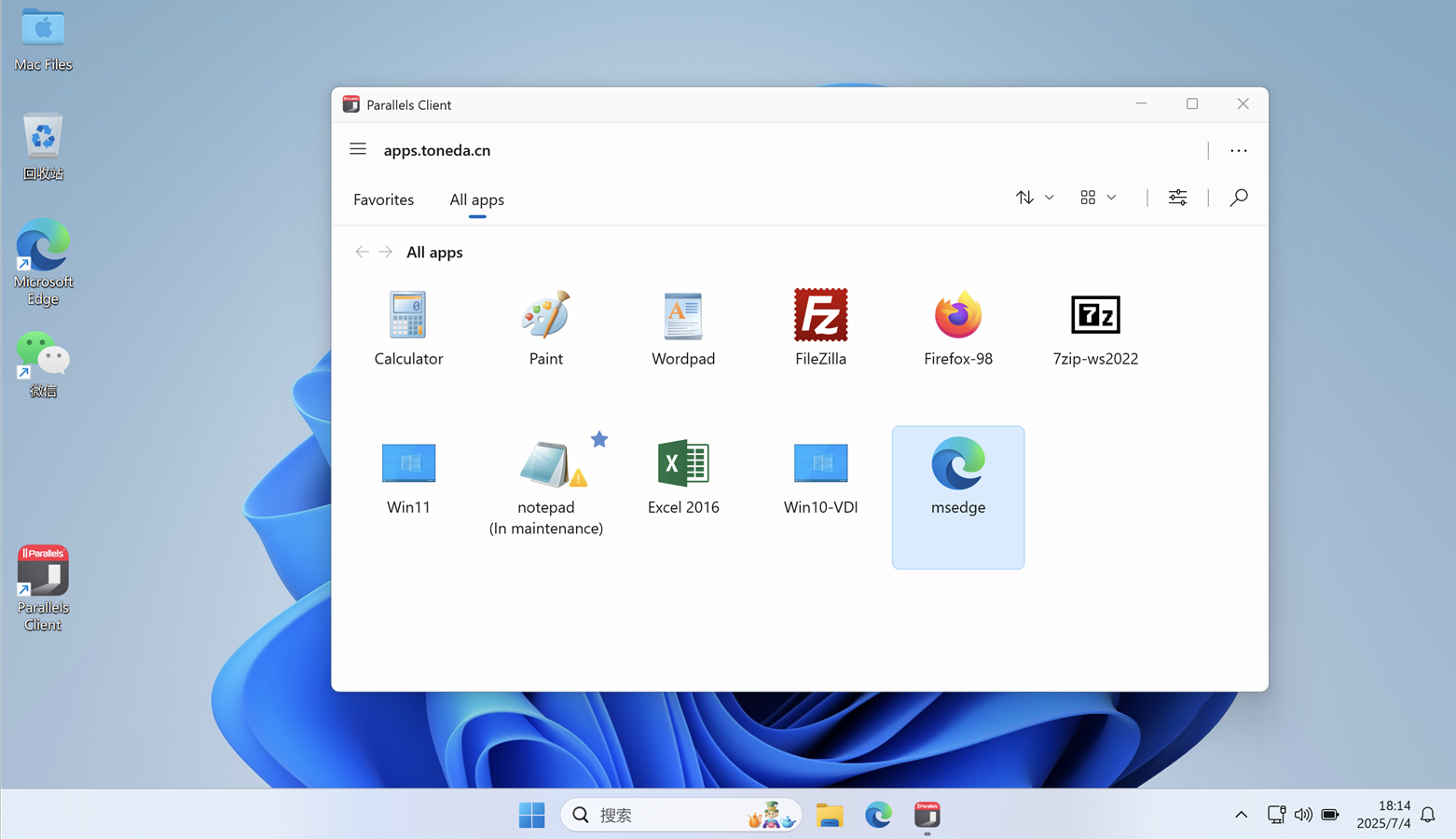Expand the sort order dropdown

pos(1035,198)
